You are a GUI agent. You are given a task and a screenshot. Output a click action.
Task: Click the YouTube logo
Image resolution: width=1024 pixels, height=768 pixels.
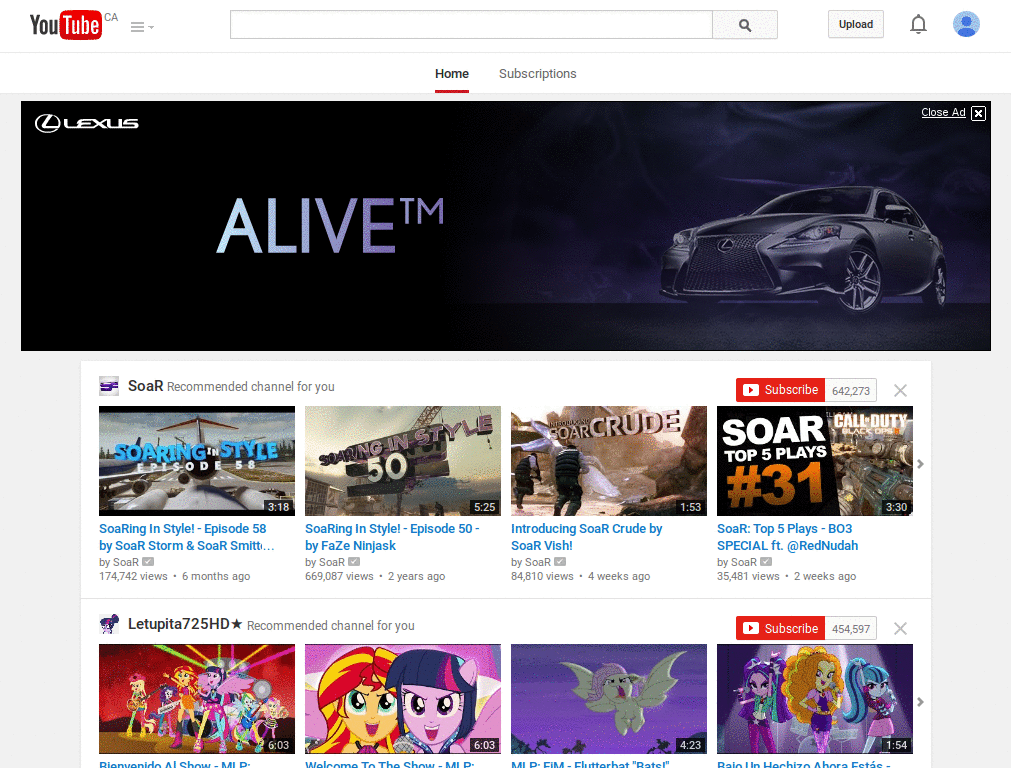coord(66,25)
